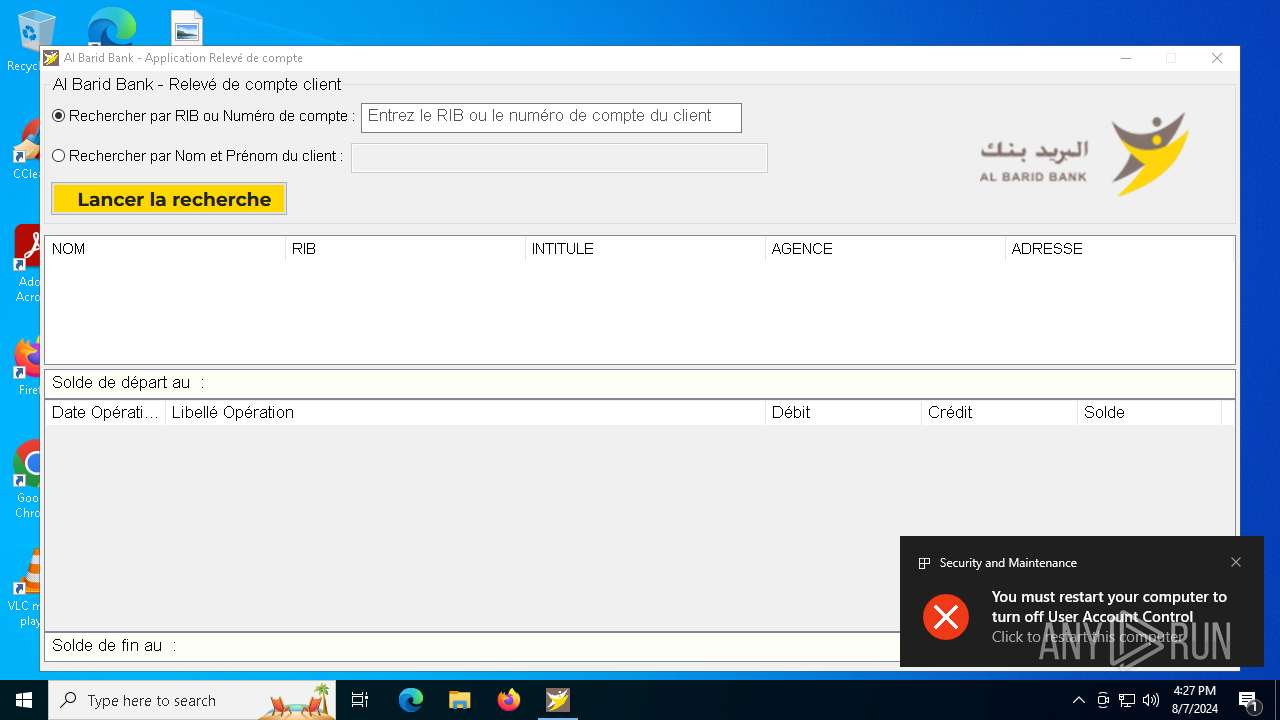Select the VLC media player desktop shortcut
The height and width of the screenshot is (720, 1280).
26,588
